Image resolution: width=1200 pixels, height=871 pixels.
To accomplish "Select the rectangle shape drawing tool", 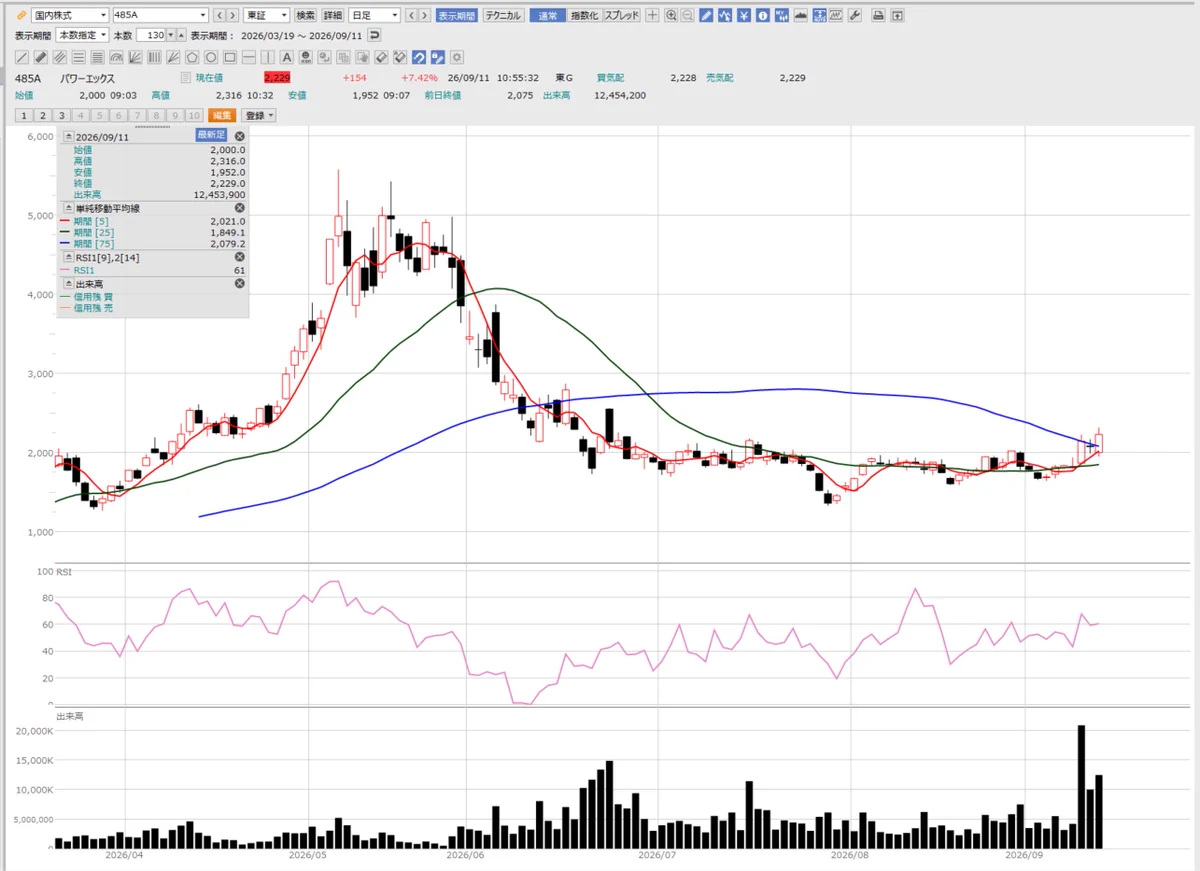I will [230, 57].
